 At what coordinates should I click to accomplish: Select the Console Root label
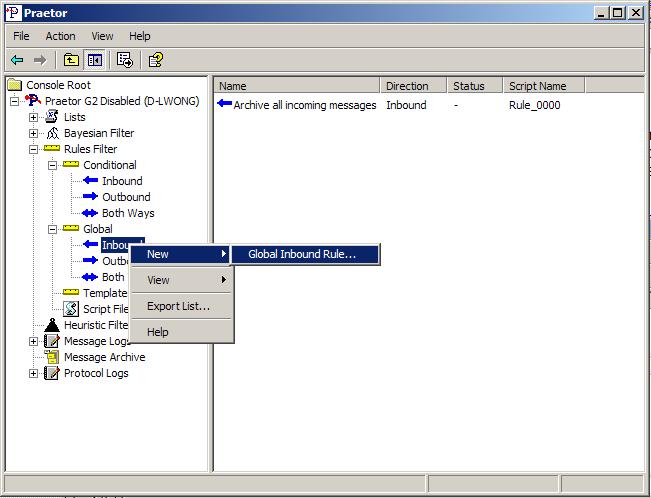coord(58,85)
